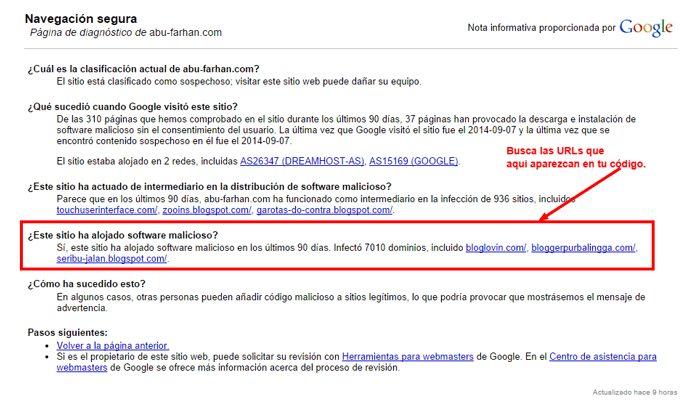Click 'Página de diagnóstico de abu-farhan.com' subtitle

click(x=126, y=33)
